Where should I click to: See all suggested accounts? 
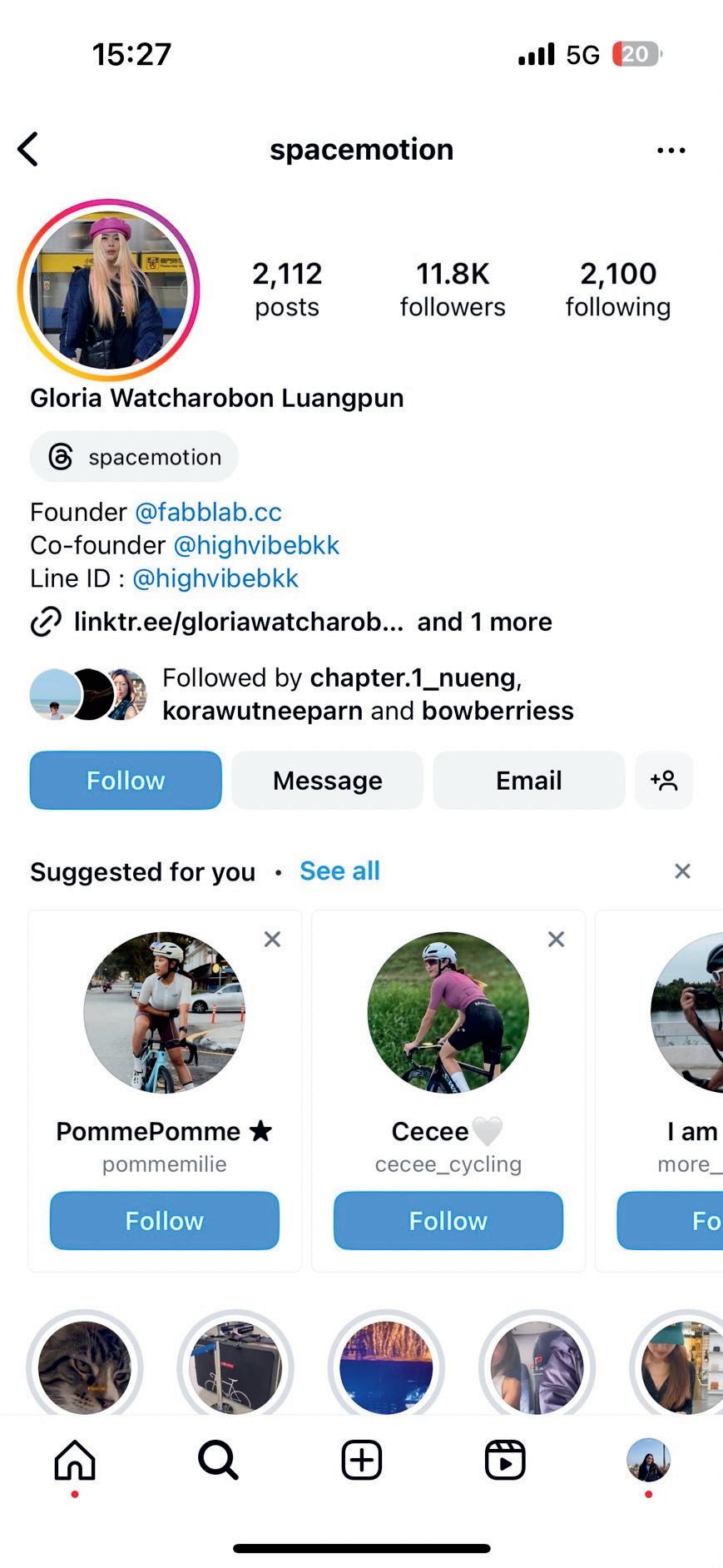coord(339,871)
